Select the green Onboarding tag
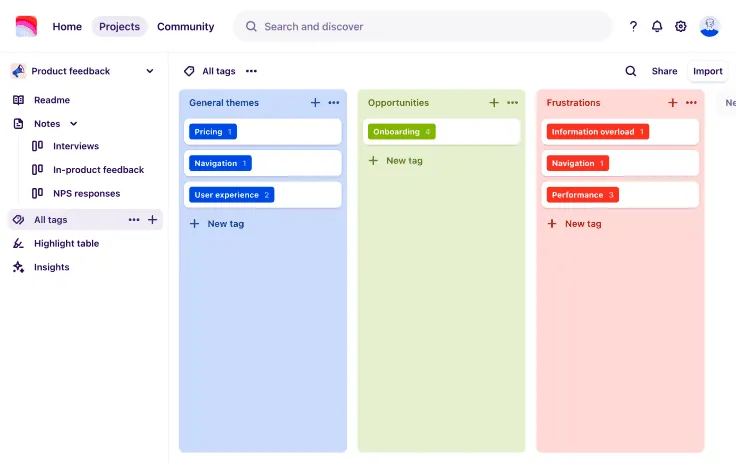This screenshot has height=463, width=736. click(401, 131)
